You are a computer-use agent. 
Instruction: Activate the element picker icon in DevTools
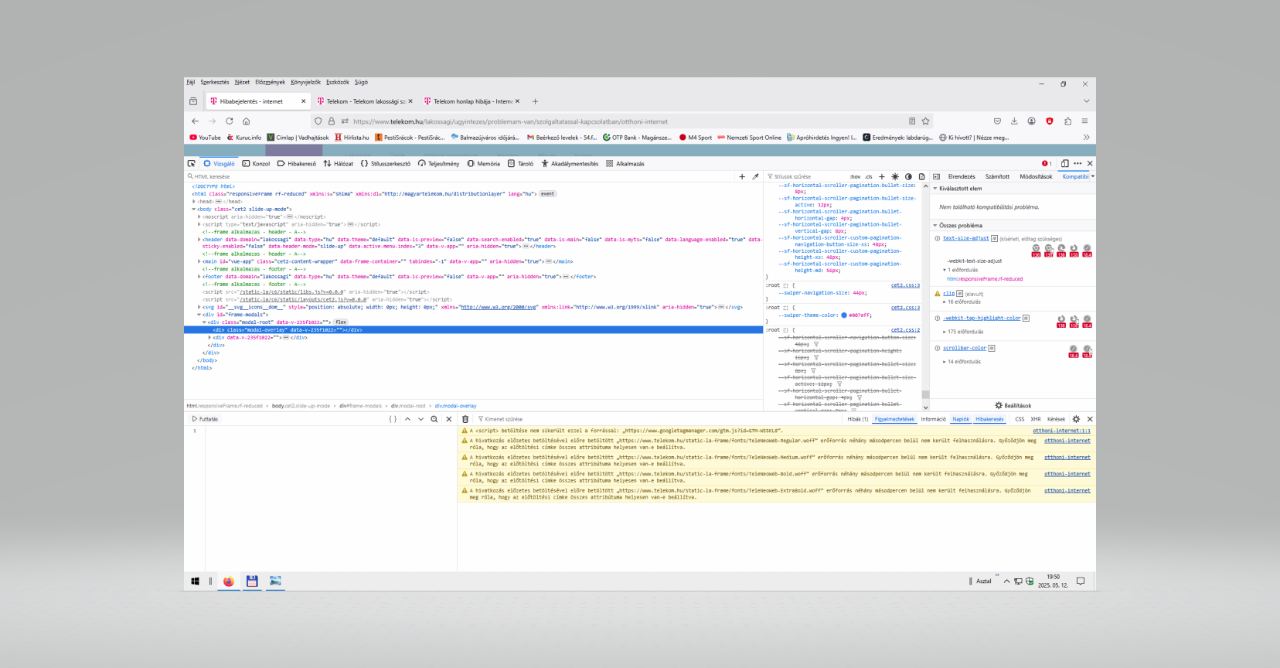(x=191, y=163)
